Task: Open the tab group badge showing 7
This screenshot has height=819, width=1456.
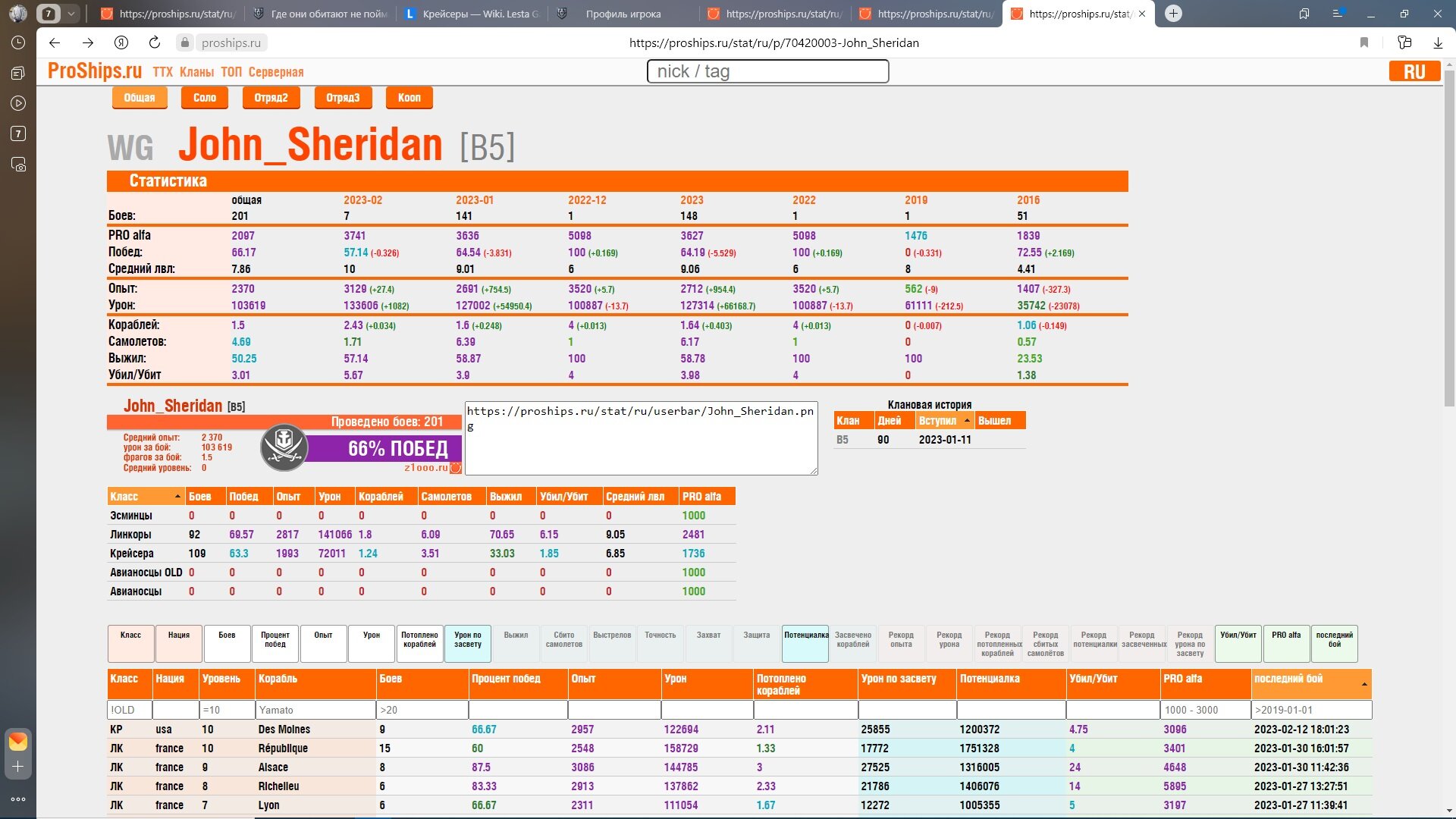Action: pos(49,14)
